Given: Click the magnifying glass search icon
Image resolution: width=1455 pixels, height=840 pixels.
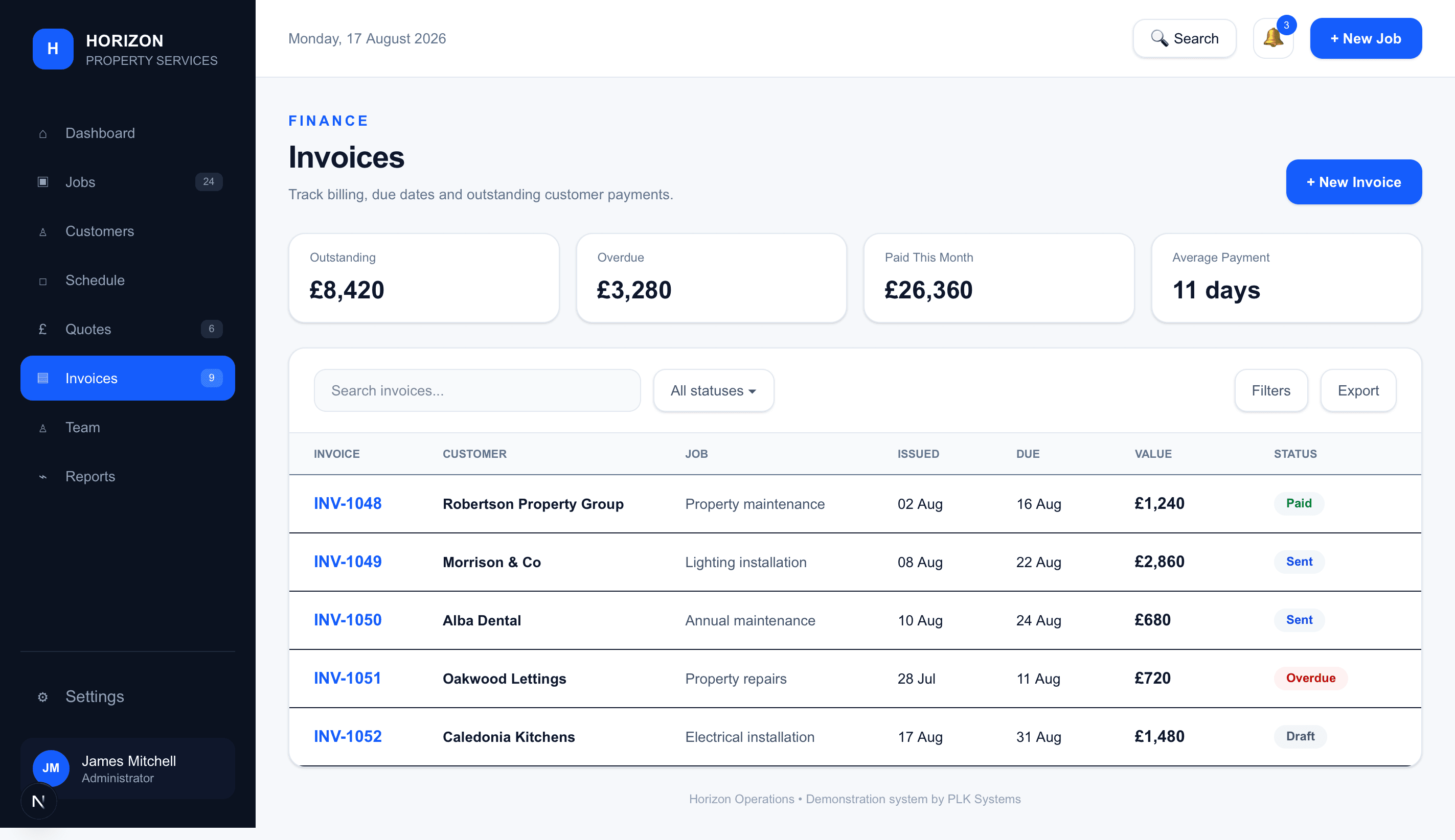Looking at the screenshot, I should (1159, 38).
